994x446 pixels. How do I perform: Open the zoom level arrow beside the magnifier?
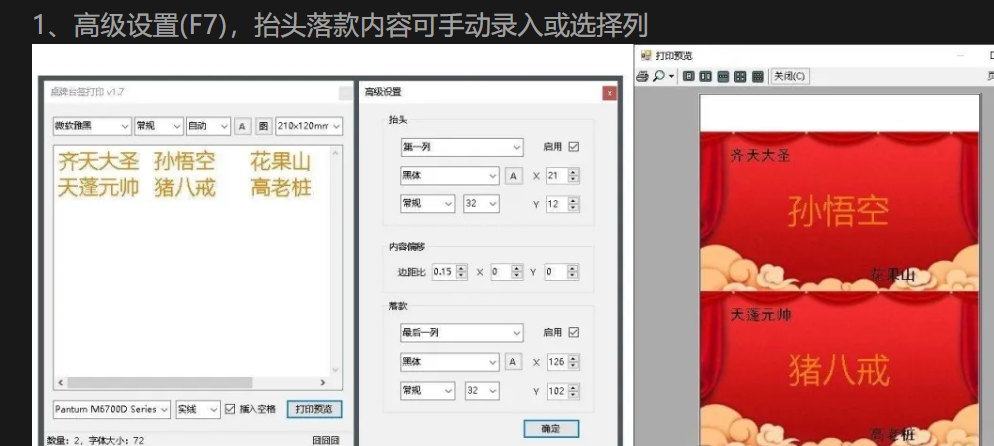pyautogui.click(x=671, y=77)
